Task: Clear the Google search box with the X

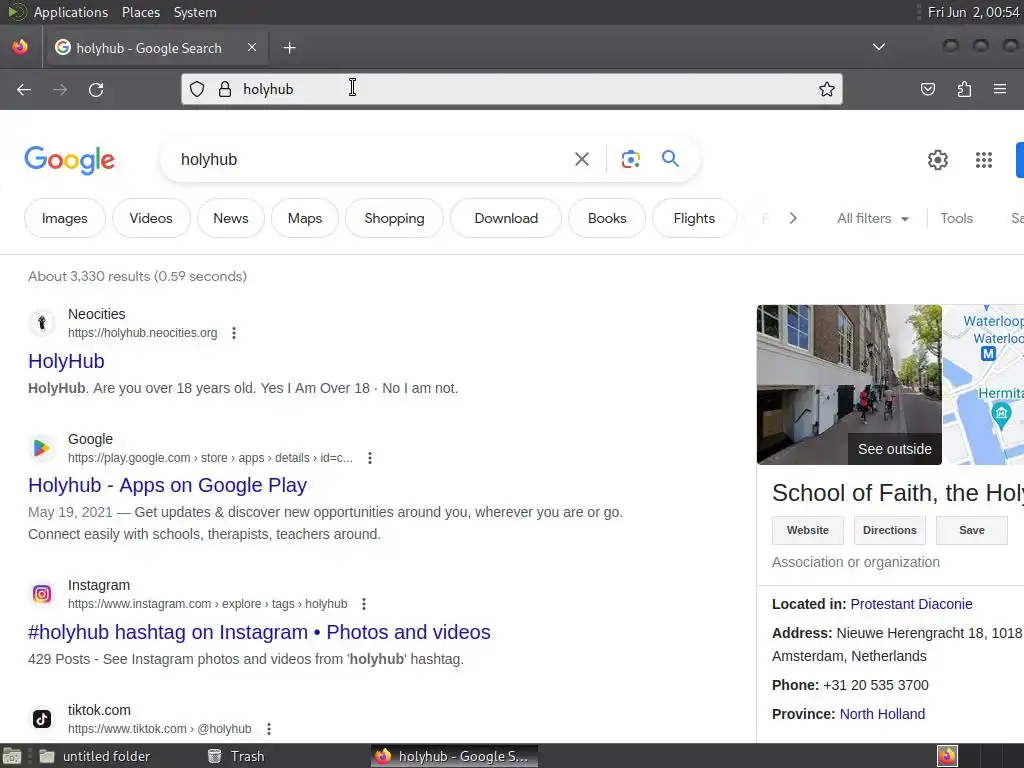Action: [x=581, y=159]
